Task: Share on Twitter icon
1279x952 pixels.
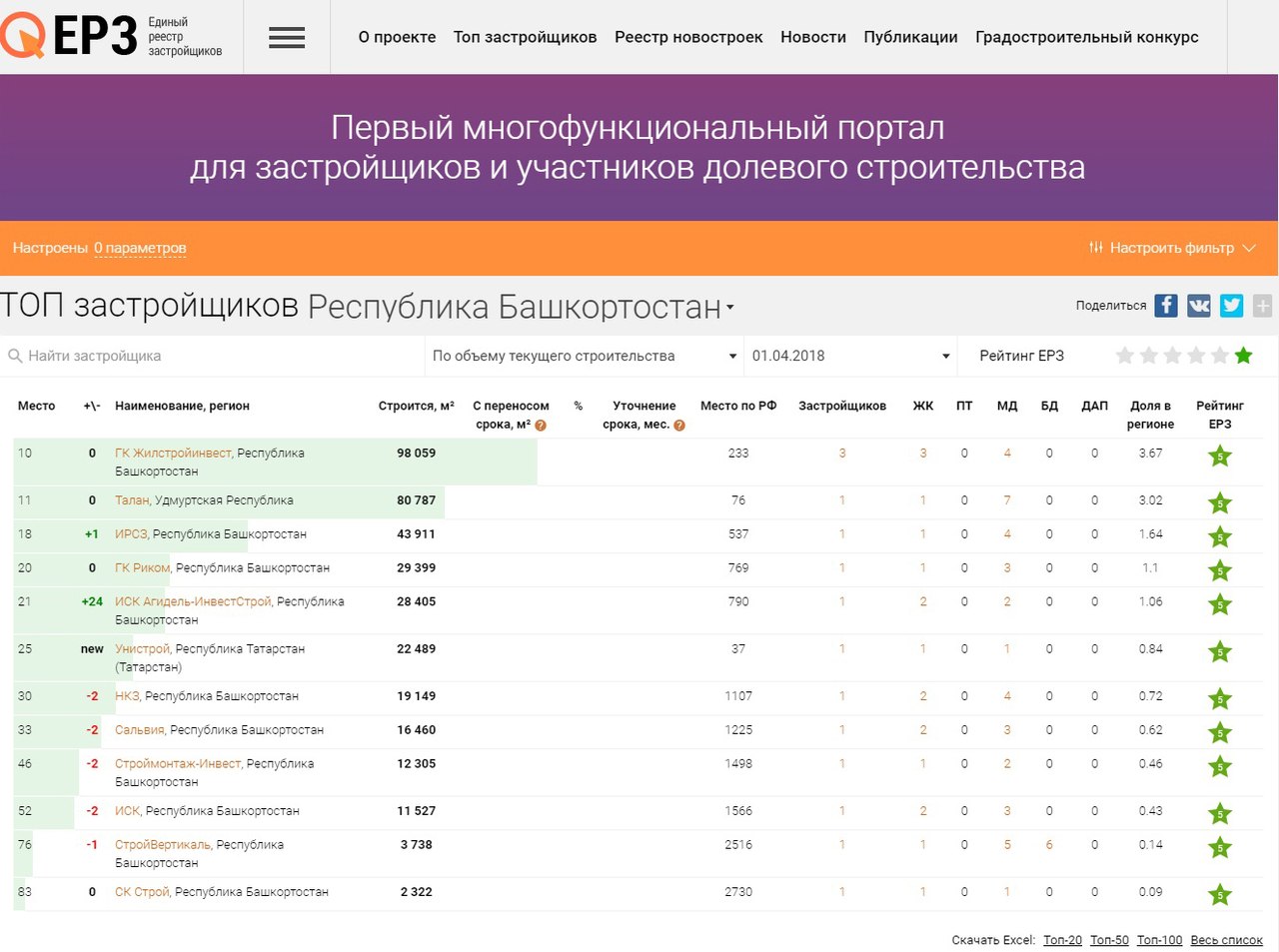Action: (1232, 306)
